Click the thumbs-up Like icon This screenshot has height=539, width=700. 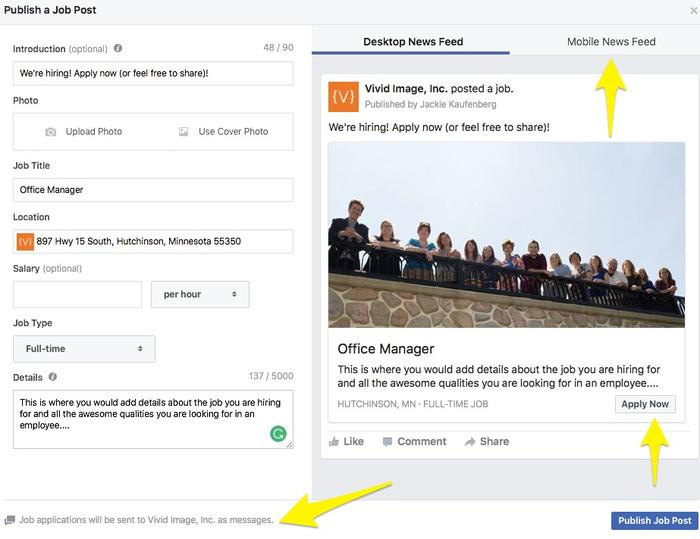334,441
